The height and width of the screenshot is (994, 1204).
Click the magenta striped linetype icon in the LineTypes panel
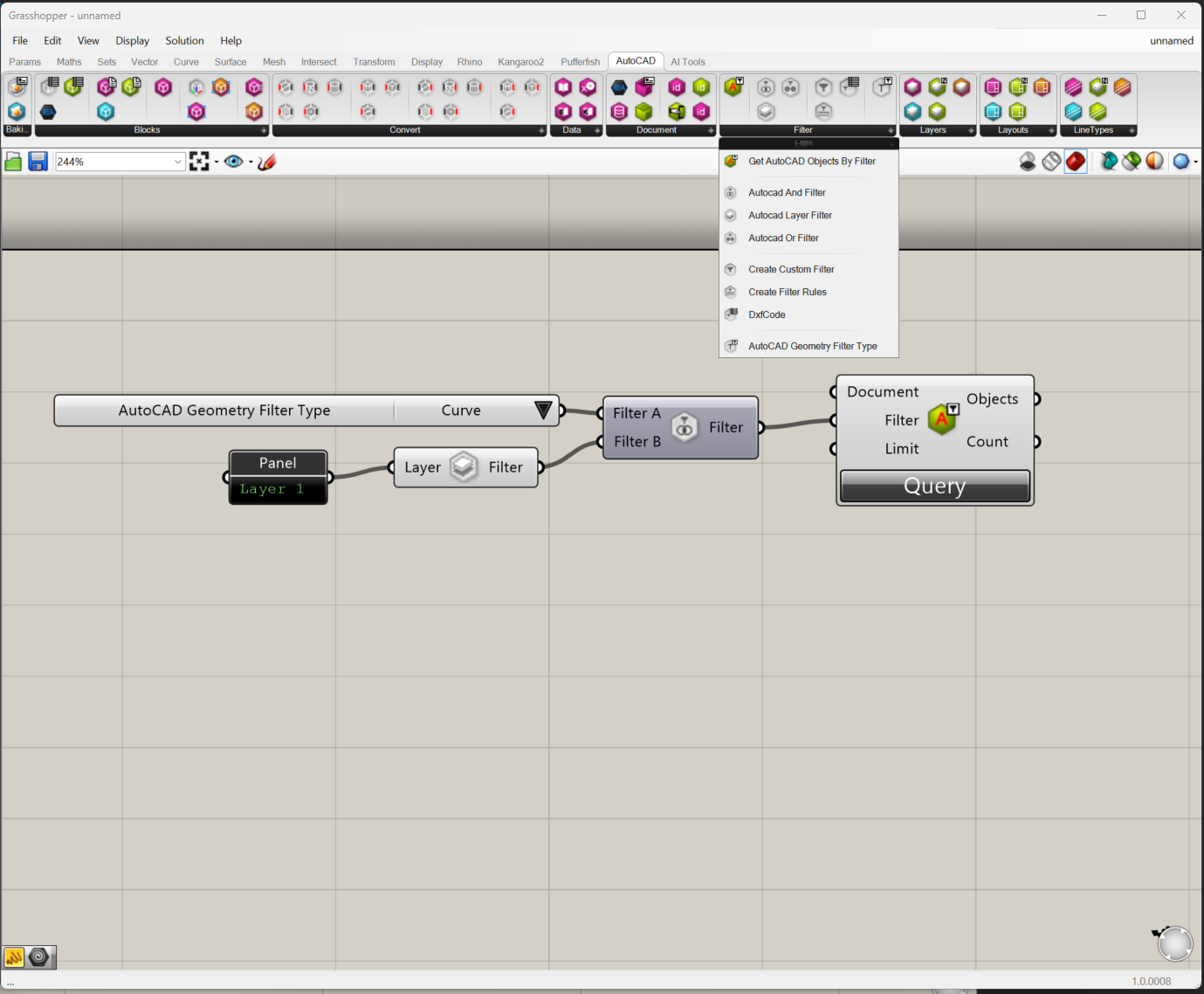pos(1073,87)
